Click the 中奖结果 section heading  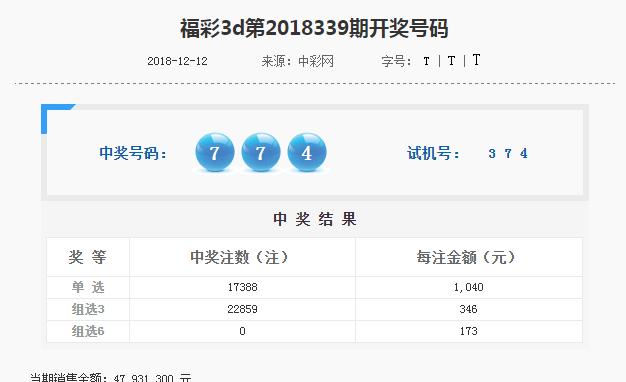click(315, 219)
